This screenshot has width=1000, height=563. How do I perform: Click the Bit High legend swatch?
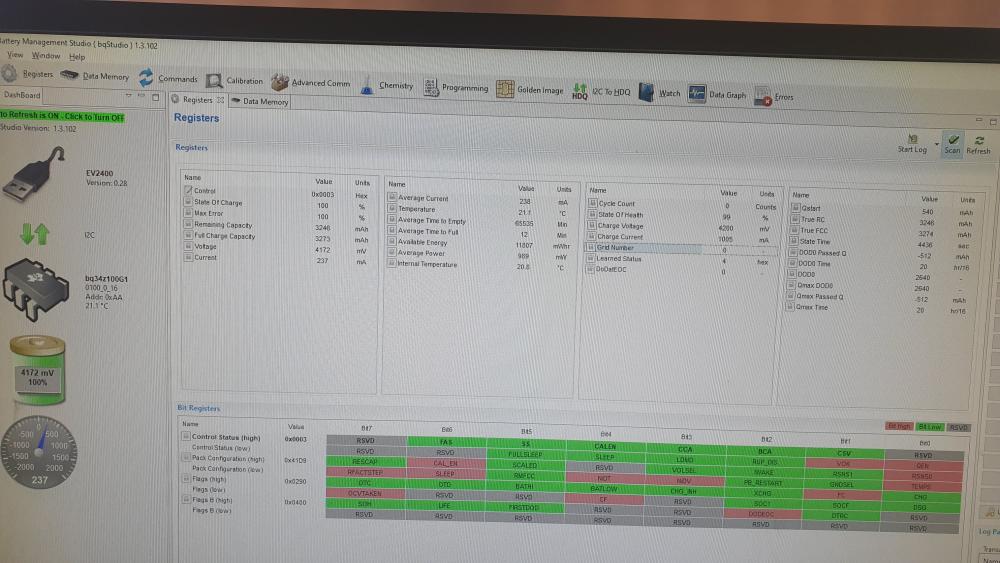pyautogui.click(x=899, y=426)
